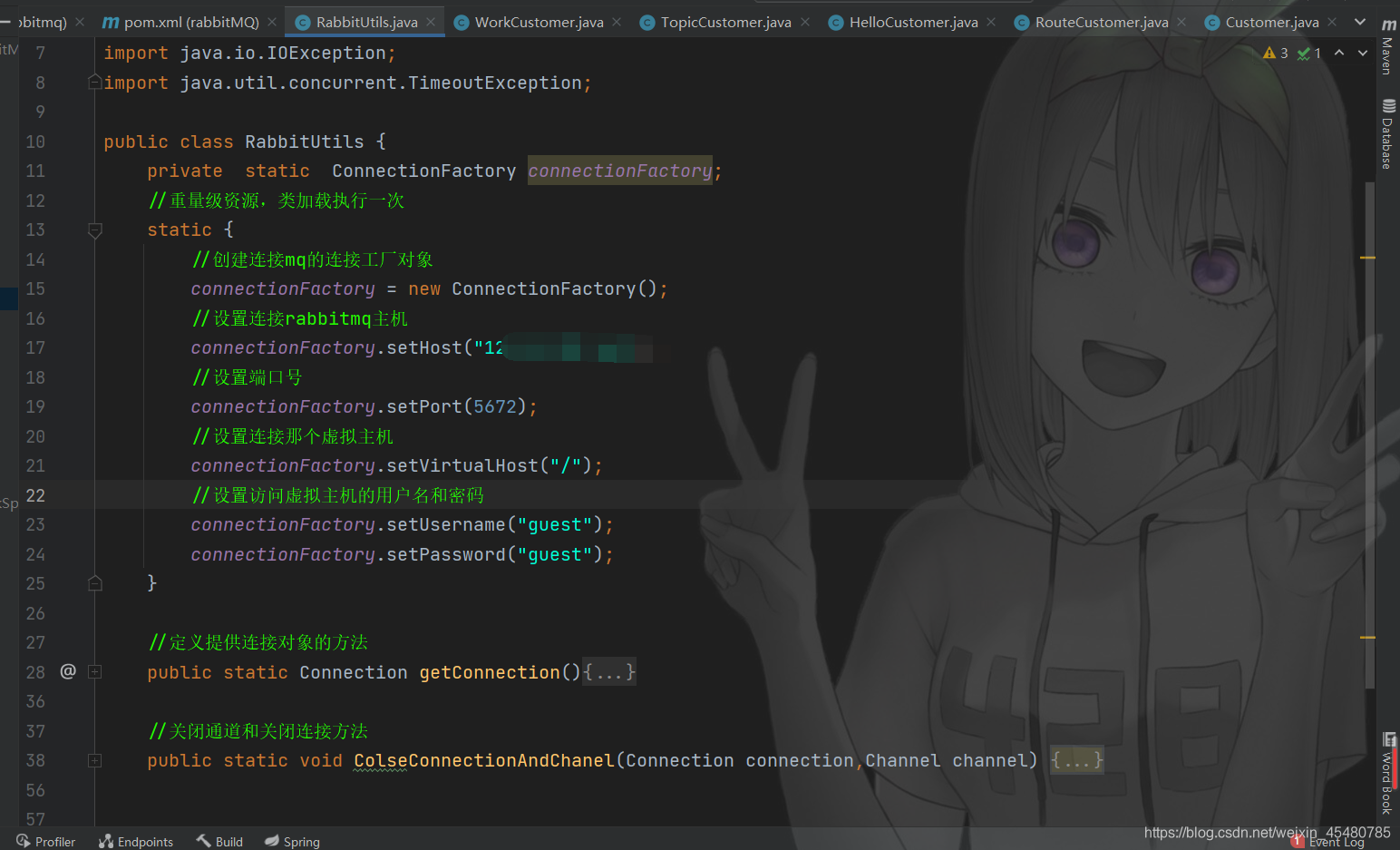Close the Customer.java tab

pyautogui.click(x=1332, y=22)
